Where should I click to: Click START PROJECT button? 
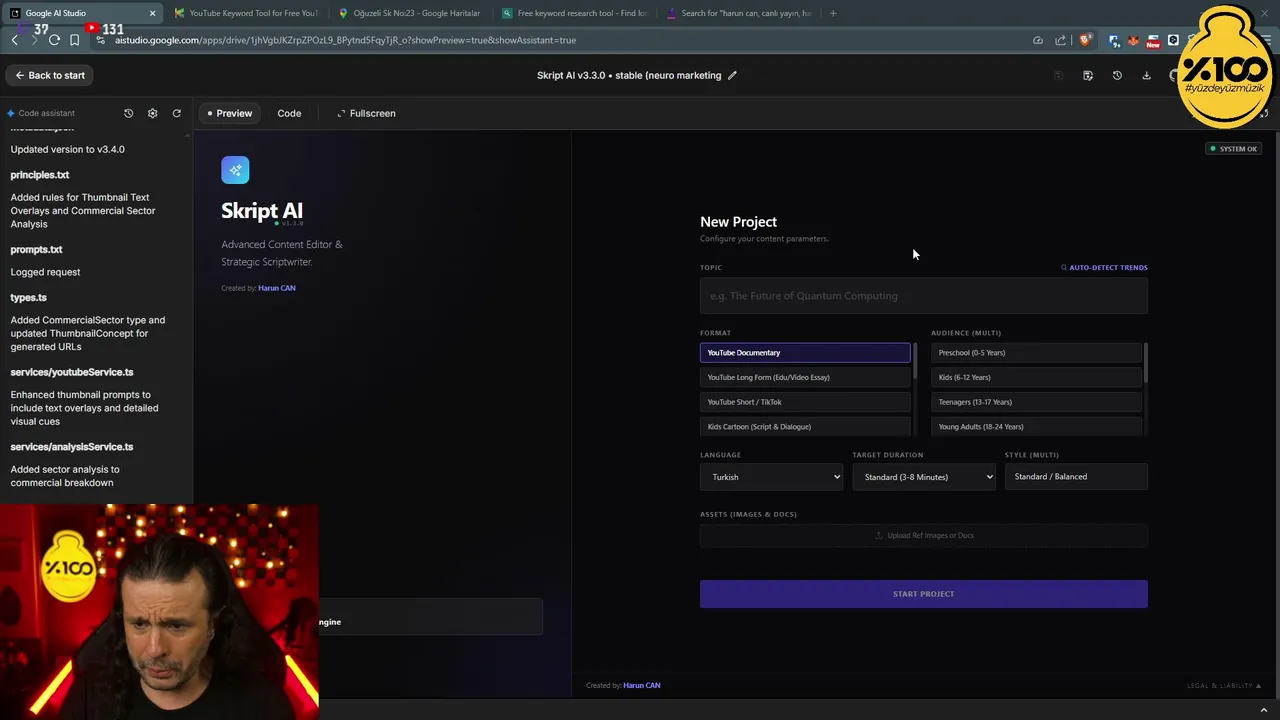coord(924,594)
